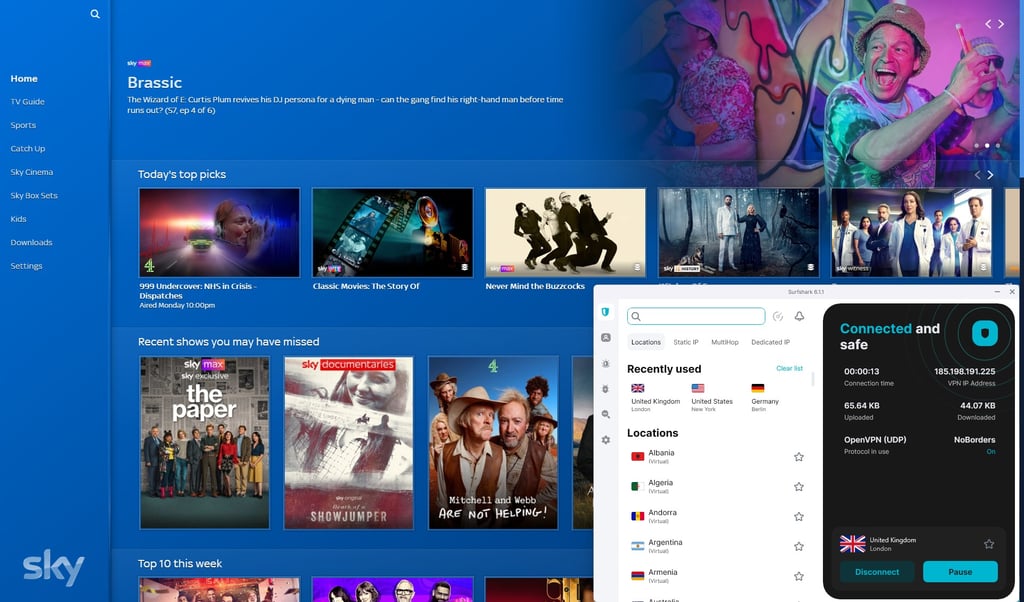Open Sports in the Sky sidebar

pyautogui.click(x=23, y=125)
